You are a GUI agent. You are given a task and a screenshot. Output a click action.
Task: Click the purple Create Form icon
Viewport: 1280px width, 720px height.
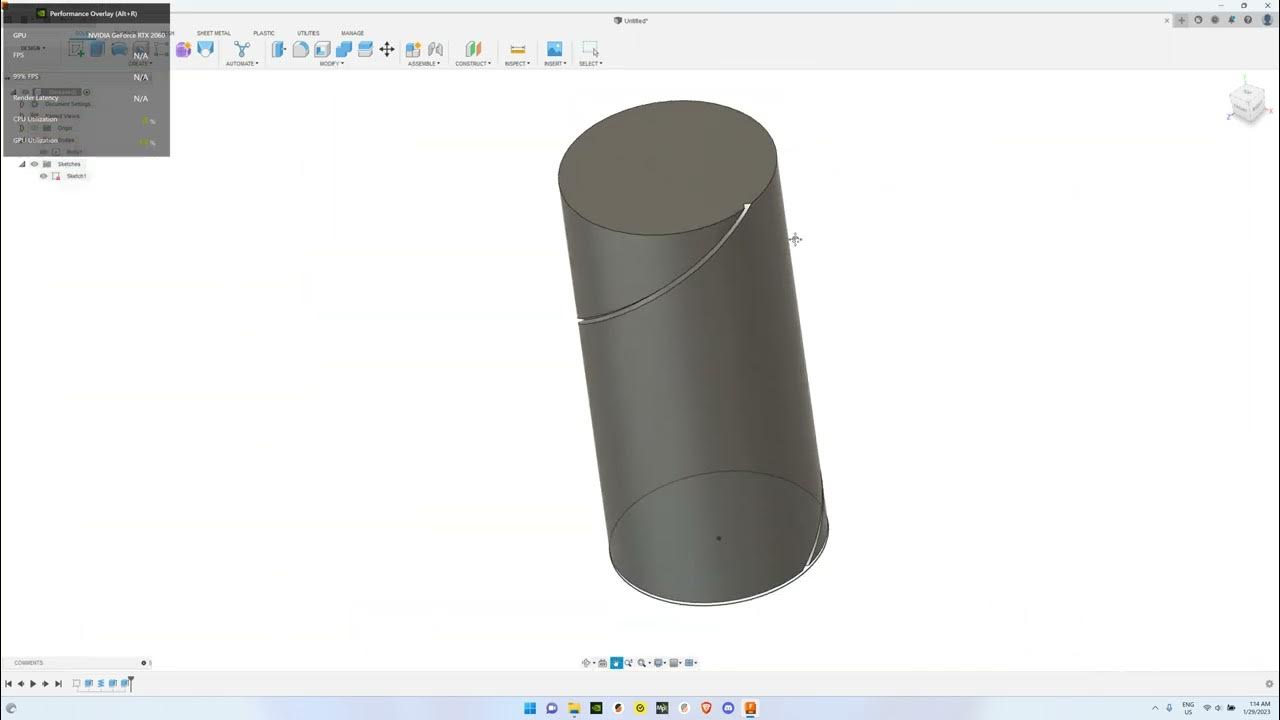click(184, 49)
